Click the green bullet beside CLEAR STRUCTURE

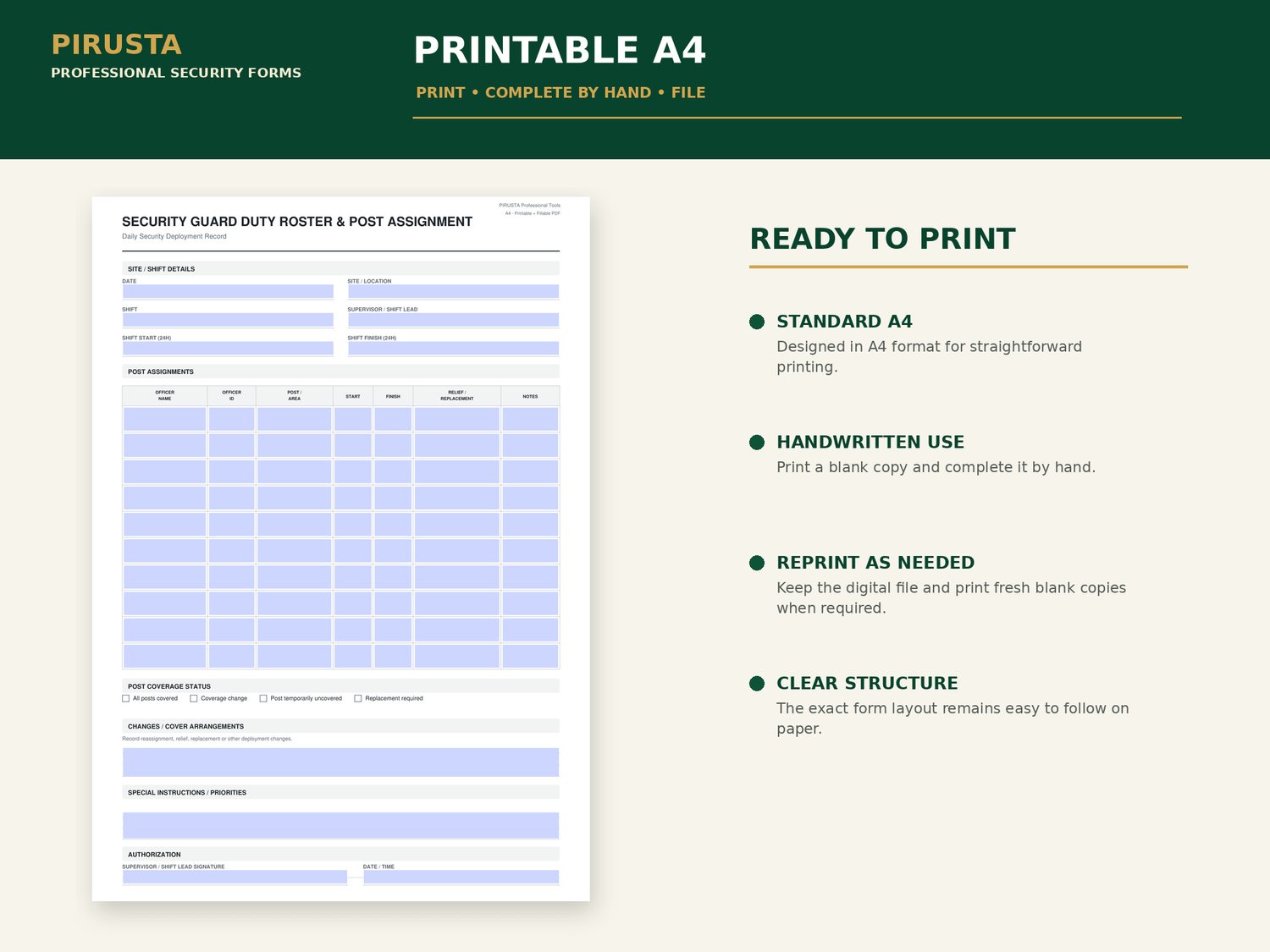point(757,684)
